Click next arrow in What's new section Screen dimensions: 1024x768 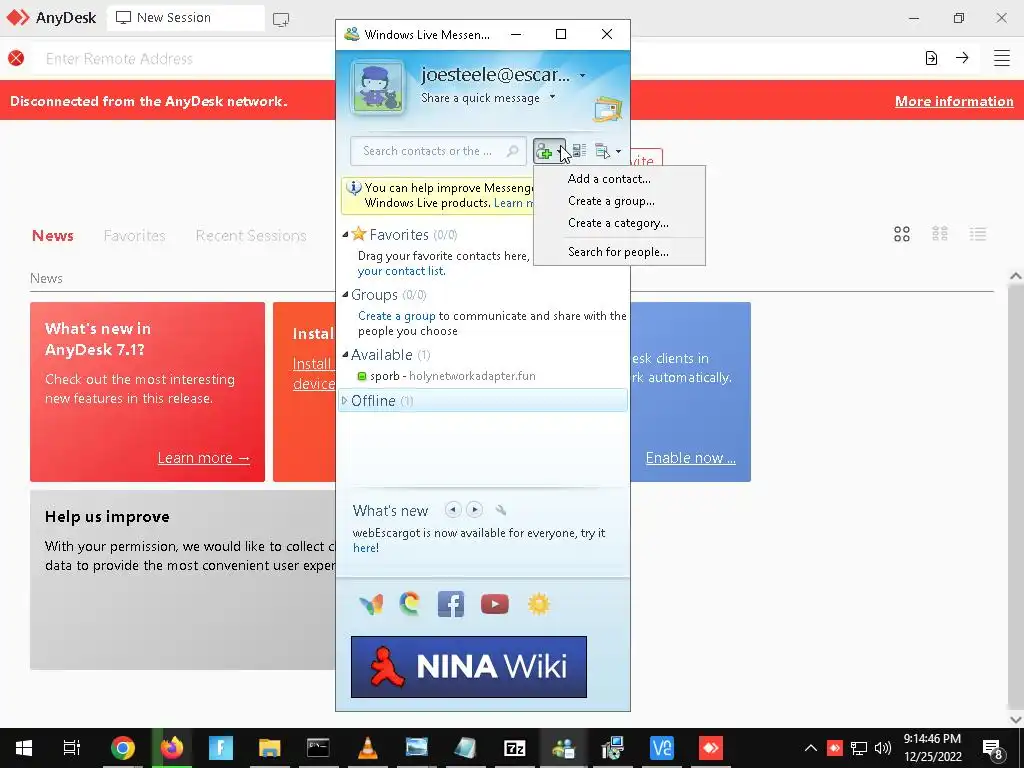click(475, 509)
